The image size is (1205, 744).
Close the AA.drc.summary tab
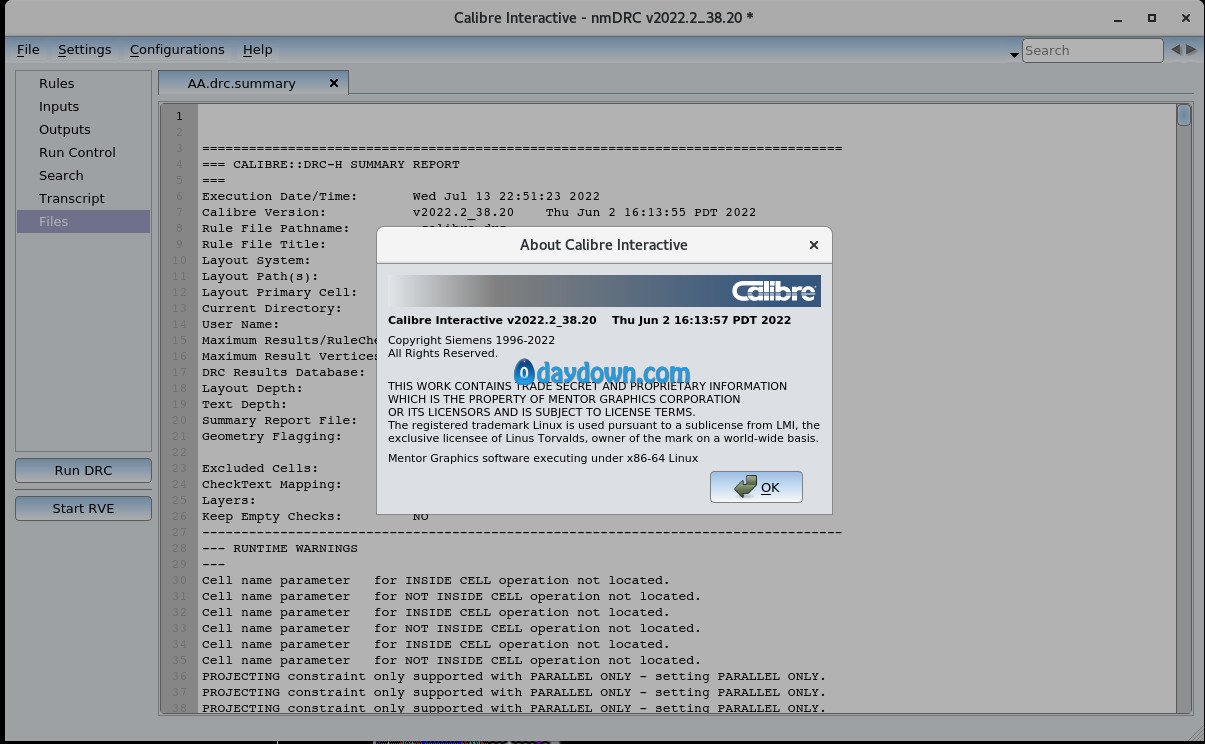tap(333, 83)
